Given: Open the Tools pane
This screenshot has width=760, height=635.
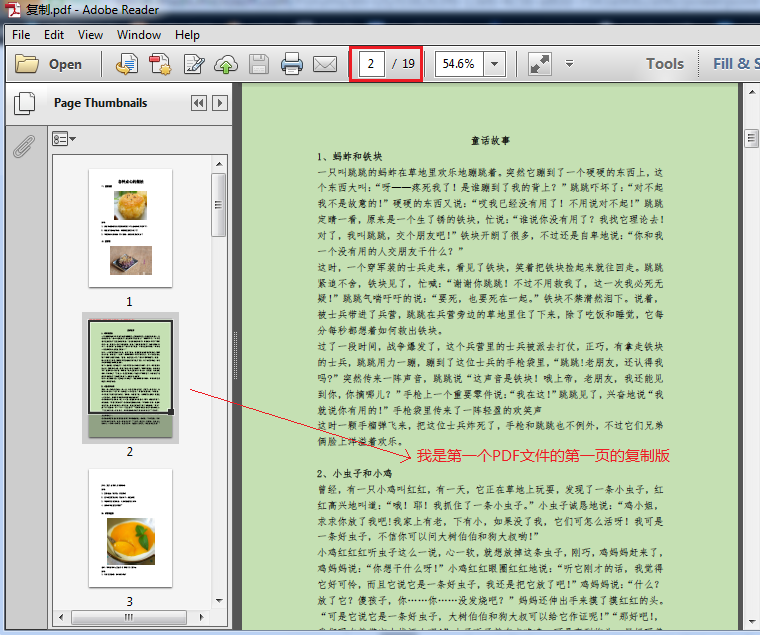Looking at the screenshot, I should coord(665,64).
